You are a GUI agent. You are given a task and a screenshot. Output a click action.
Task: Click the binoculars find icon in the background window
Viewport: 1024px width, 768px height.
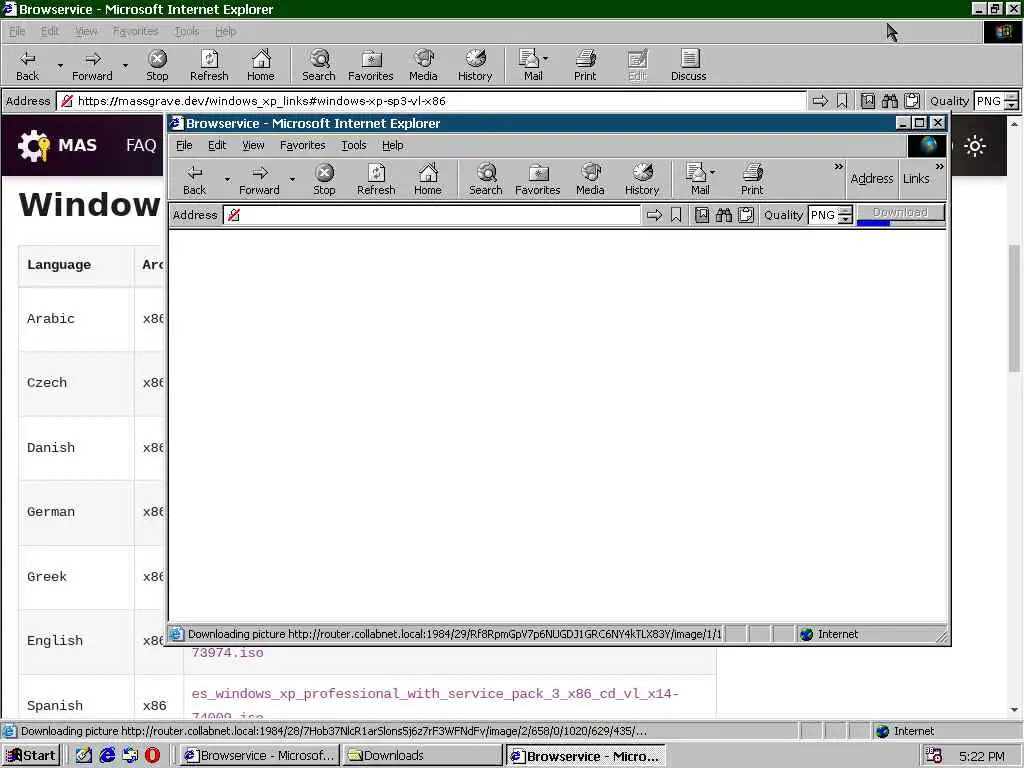tap(889, 101)
